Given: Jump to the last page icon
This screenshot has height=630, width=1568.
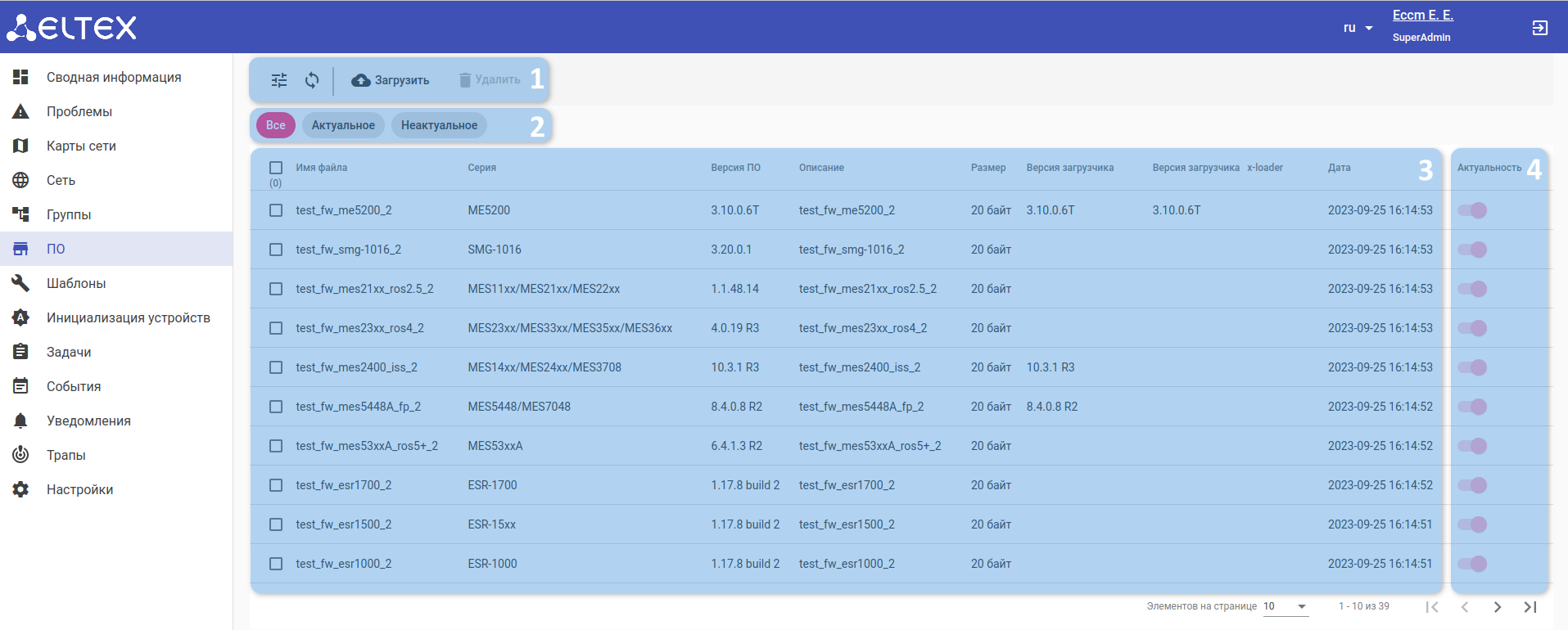Looking at the screenshot, I should 1530,607.
